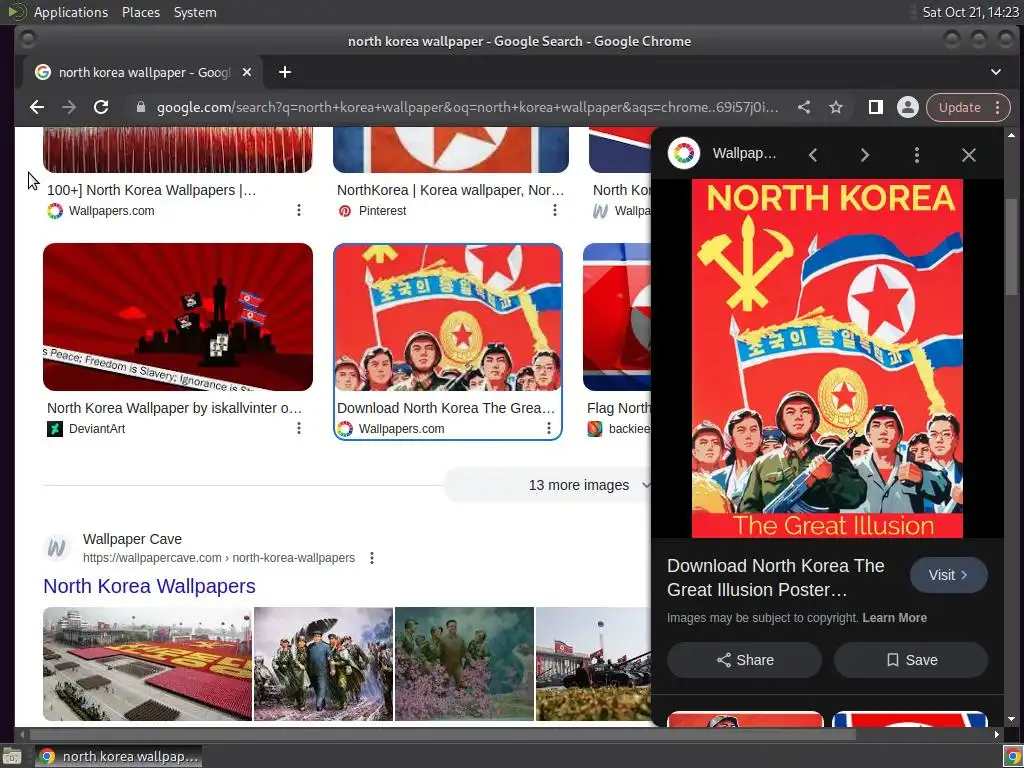Open Download North Korea The Great Illusion title

pos(446,408)
